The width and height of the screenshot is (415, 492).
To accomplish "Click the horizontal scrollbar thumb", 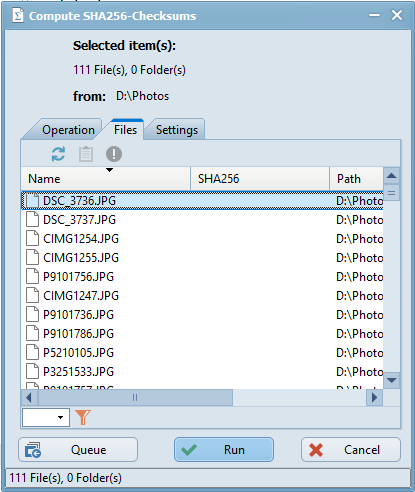I will (x=135, y=398).
